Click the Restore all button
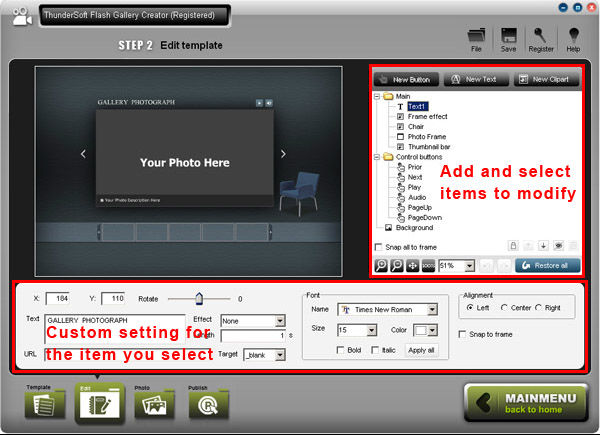 click(548, 266)
